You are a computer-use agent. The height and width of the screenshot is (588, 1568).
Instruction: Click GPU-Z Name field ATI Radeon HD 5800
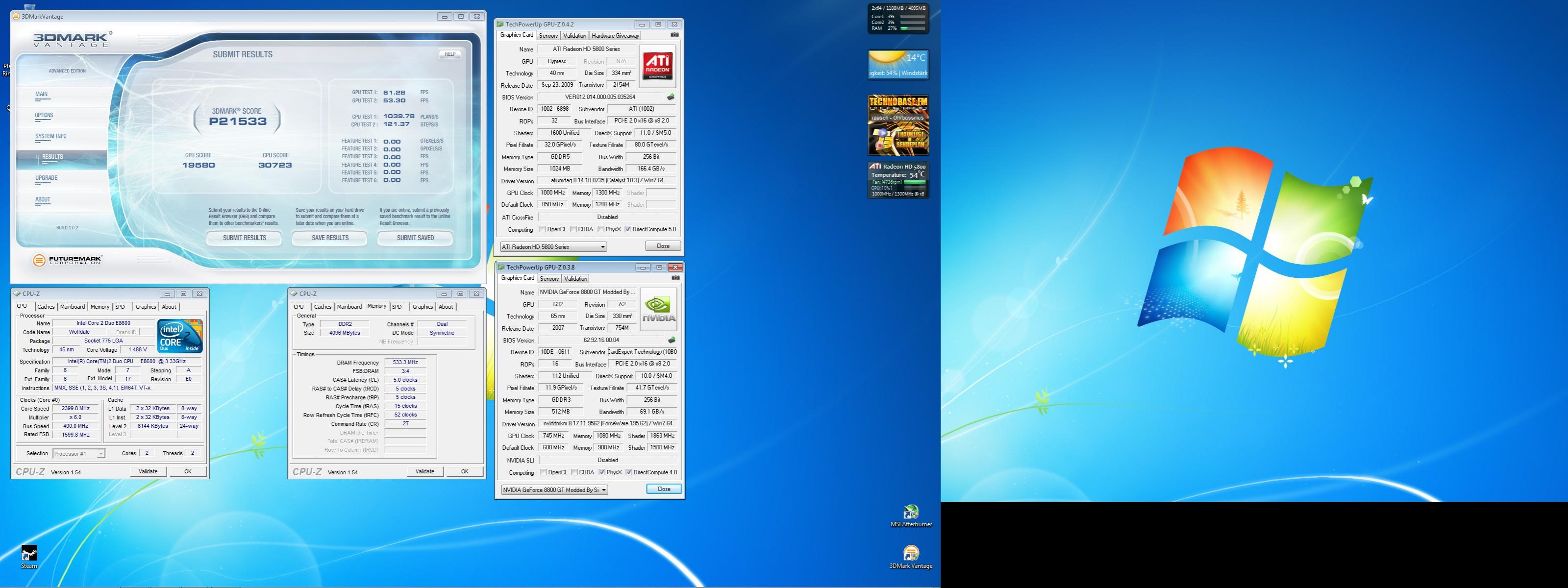(x=586, y=49)
